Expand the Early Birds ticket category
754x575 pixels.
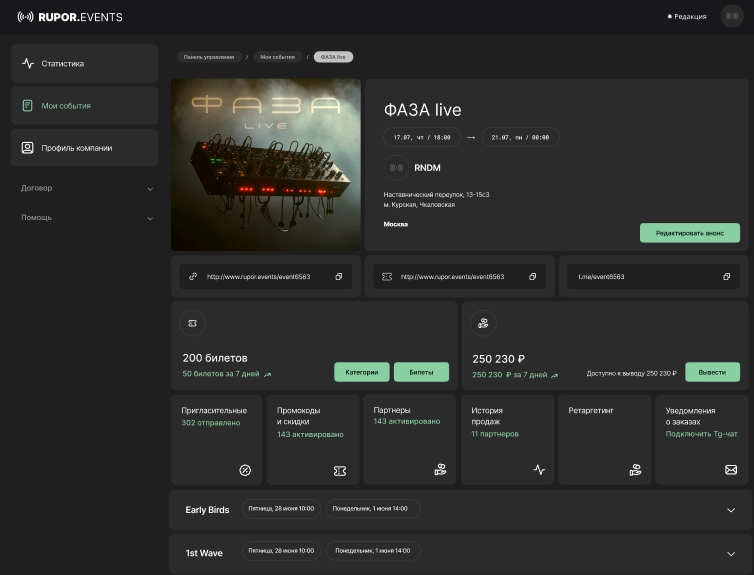tap(731, 510)
